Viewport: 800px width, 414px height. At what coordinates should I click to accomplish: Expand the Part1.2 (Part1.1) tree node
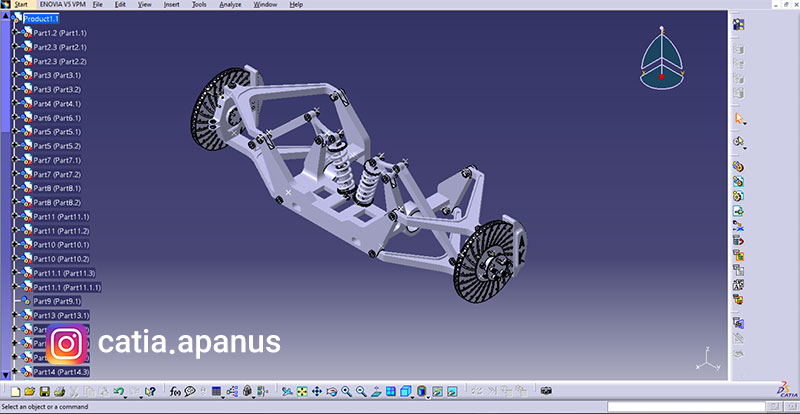(x=15, y=33)
